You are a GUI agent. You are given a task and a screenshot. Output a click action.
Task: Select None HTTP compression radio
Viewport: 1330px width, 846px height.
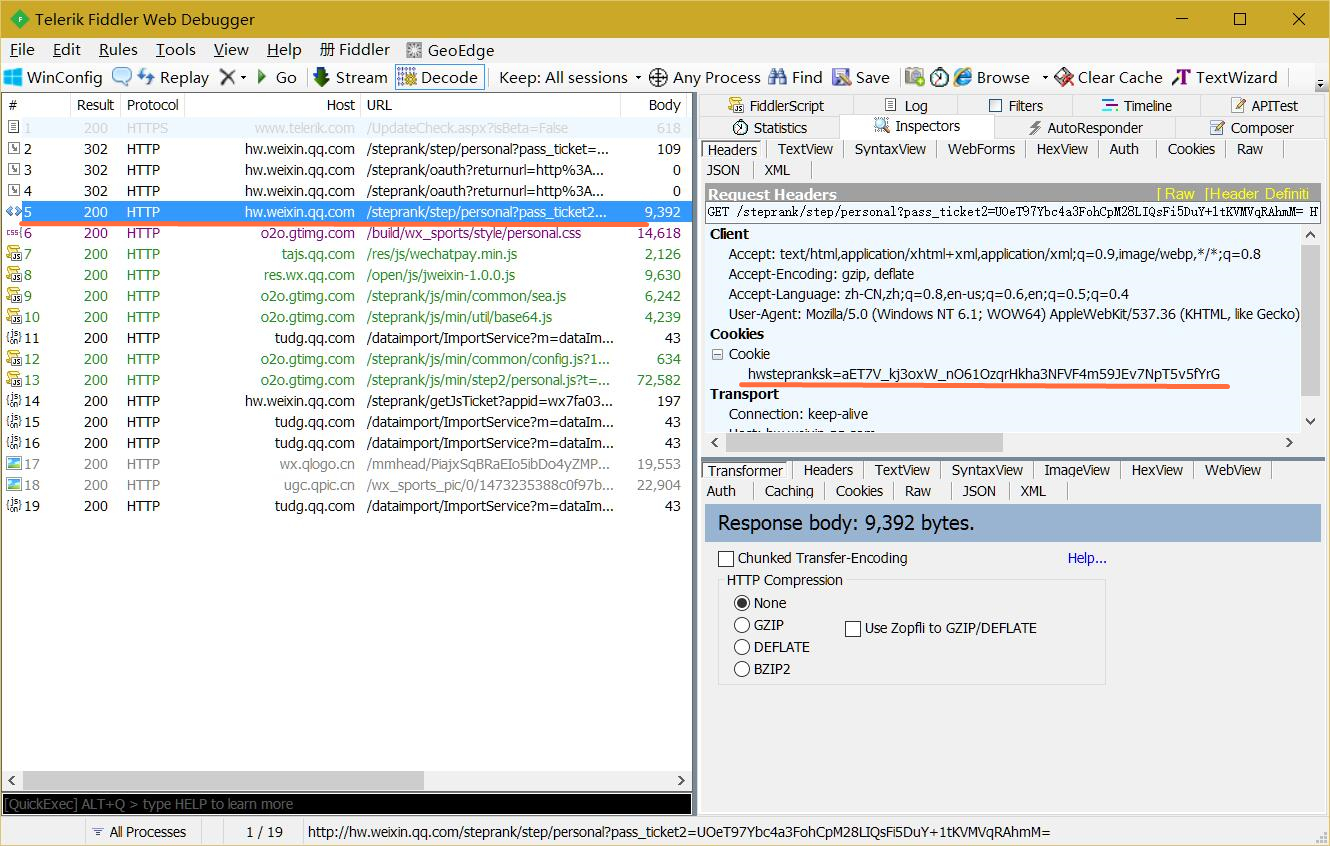pyautogui.click(x=742, y=603)
